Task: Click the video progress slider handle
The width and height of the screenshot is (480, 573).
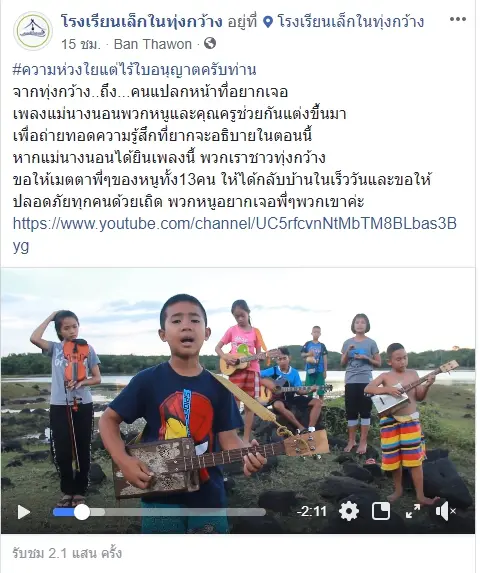Action: 82,512
